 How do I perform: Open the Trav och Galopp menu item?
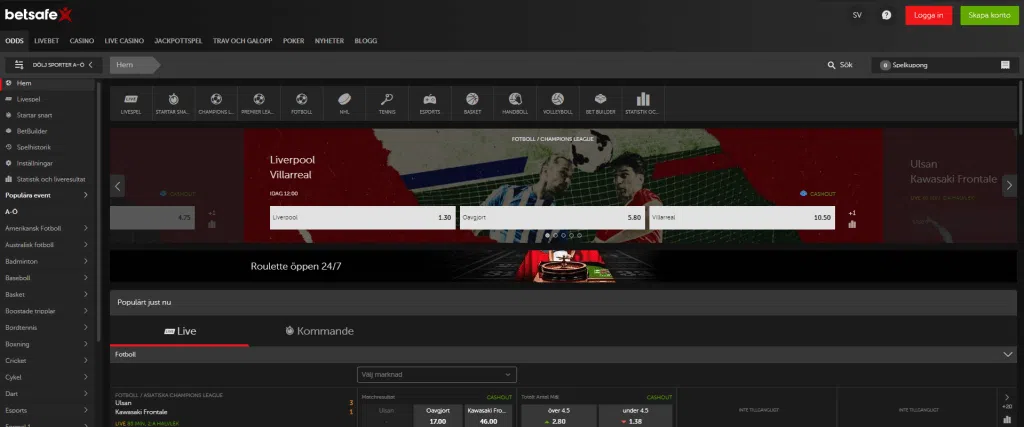pos(242,40)
